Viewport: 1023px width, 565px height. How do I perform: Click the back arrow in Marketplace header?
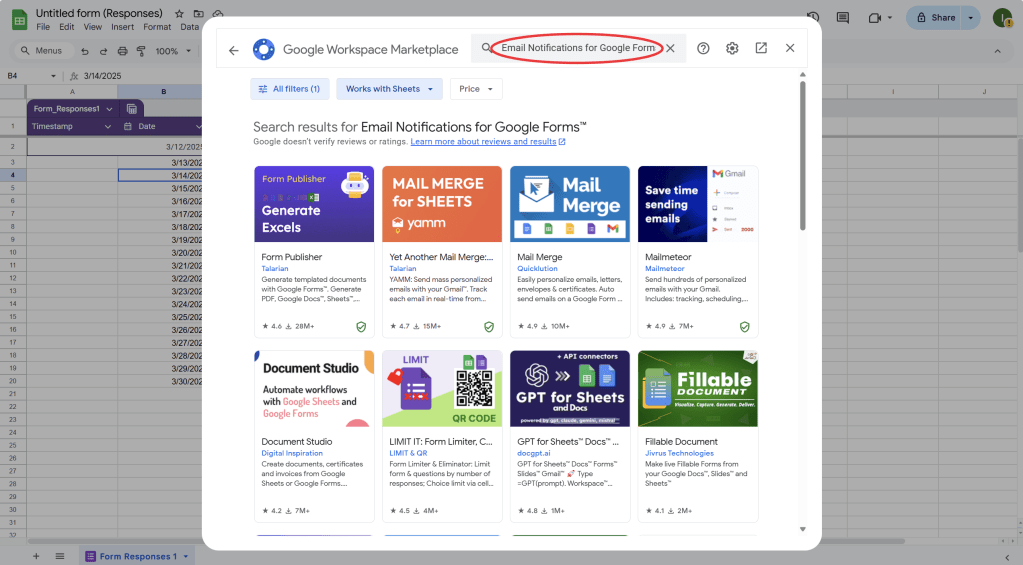[234, 49]
